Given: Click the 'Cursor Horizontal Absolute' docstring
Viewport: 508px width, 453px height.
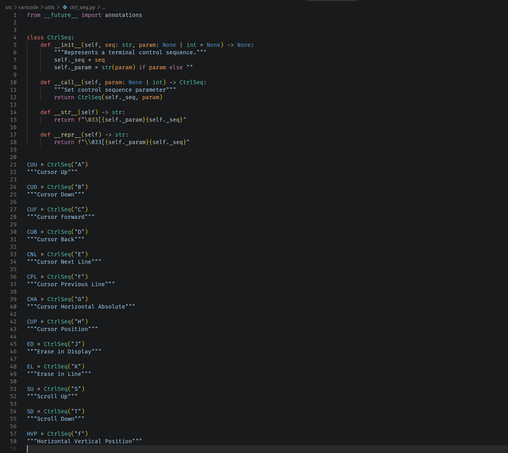Looking at the screenshot, I should coord(81,307).
